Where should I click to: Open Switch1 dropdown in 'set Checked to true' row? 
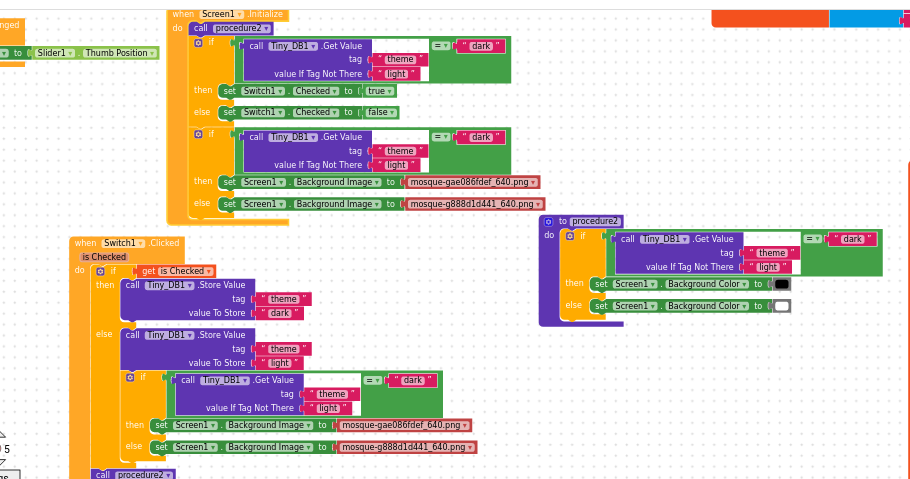pos(263,91)
